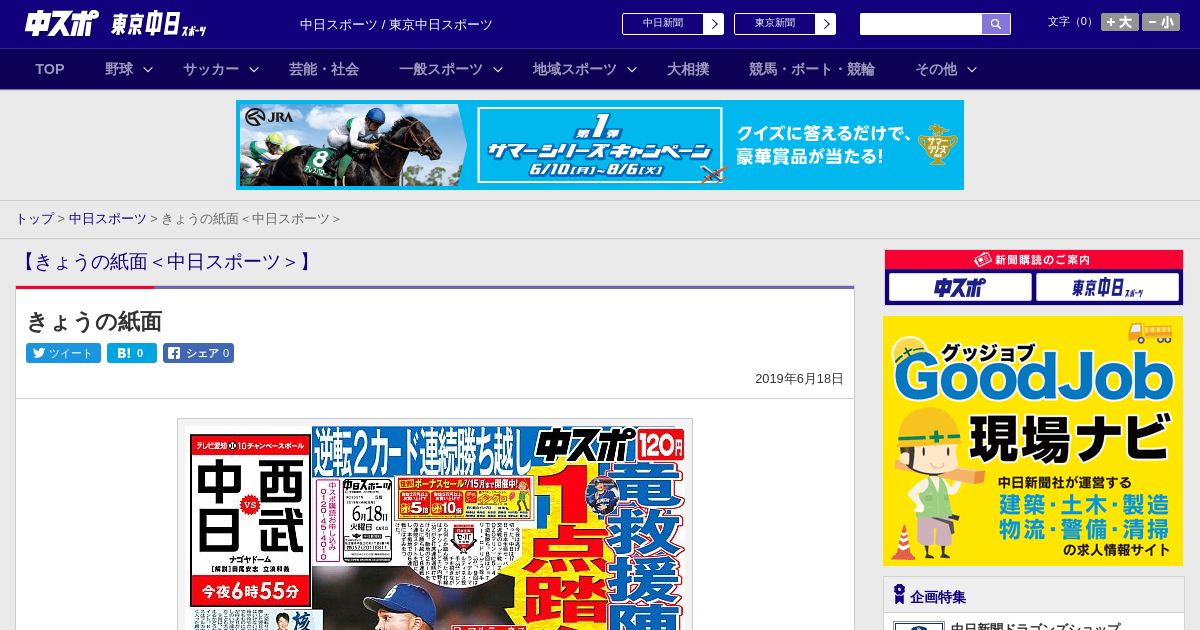
Task: Open the 地域スポーツ menu
Action: click(x=575, y=69)
